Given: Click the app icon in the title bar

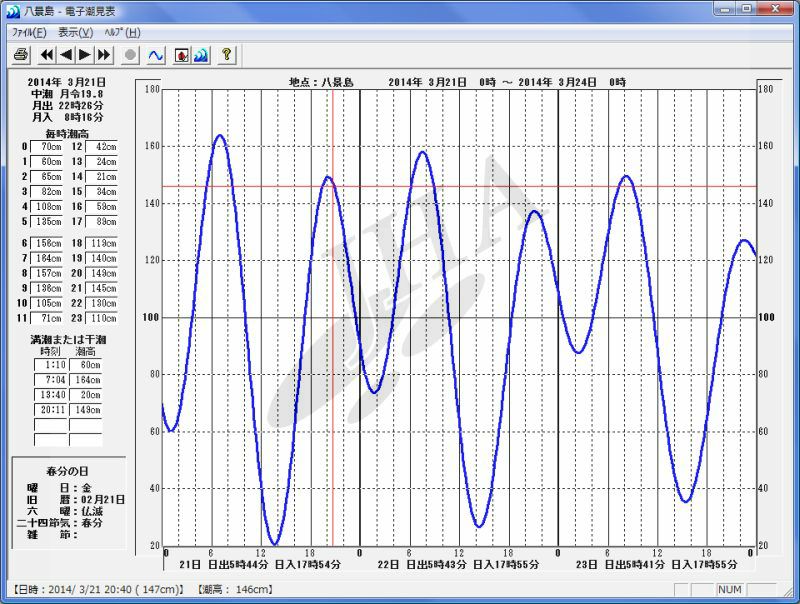Looking at the screenshot, I should pos(13,11).
